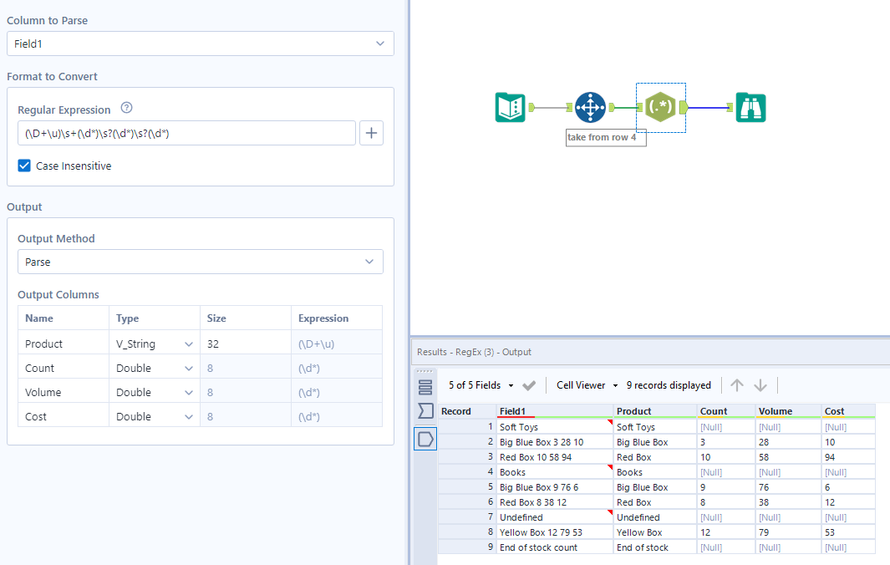This screenshot has height=565, width=890.
Task: Click the Volume name cell in Output Columns
Action: pyautogui.click(x=64, y=392)
